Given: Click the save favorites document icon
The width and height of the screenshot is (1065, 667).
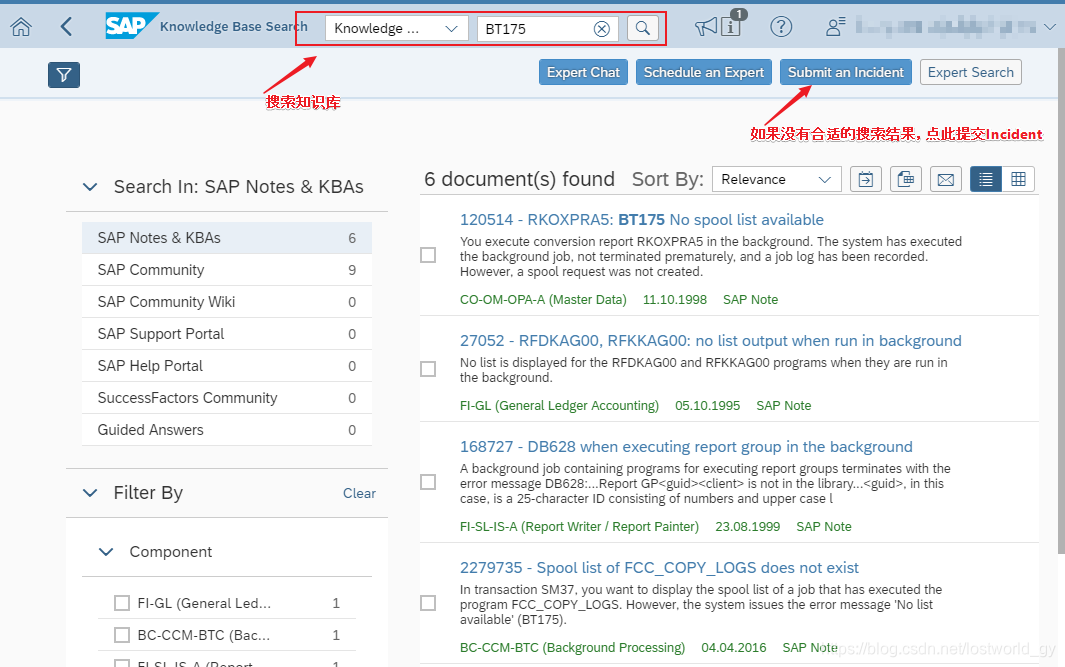Looking at the screenshot, I should point(905,179).
